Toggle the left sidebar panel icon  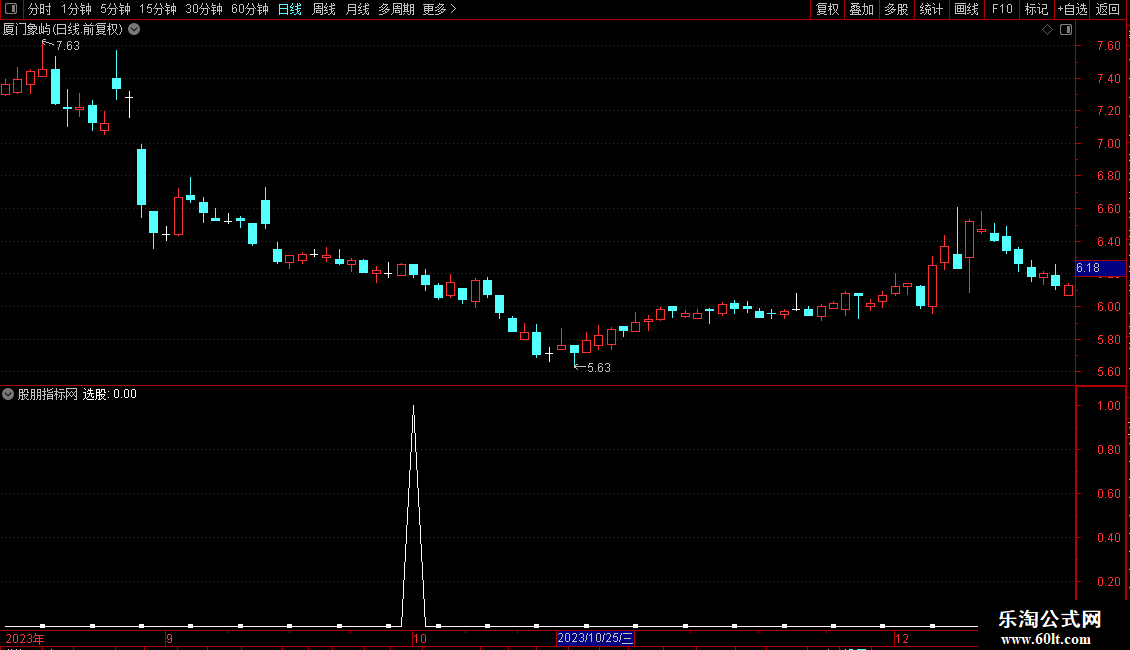(x=11, y=9)
